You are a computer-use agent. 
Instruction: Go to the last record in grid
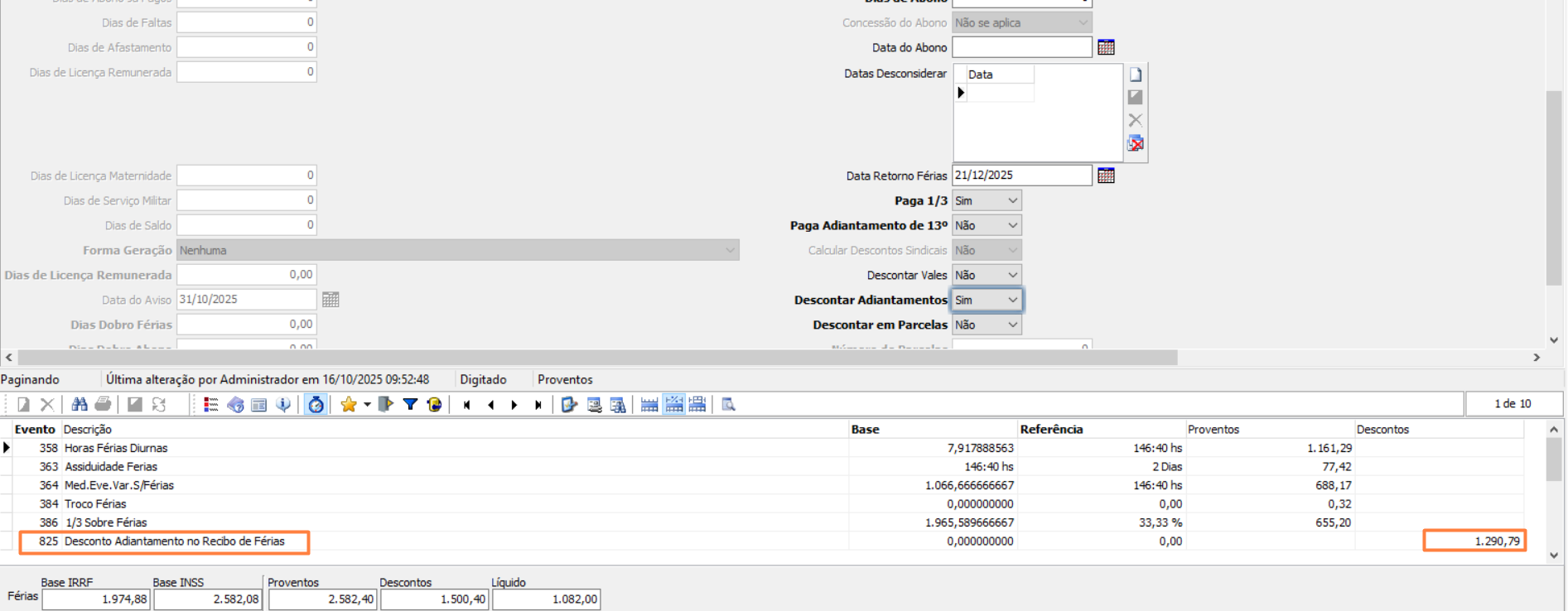pos(538,405)
